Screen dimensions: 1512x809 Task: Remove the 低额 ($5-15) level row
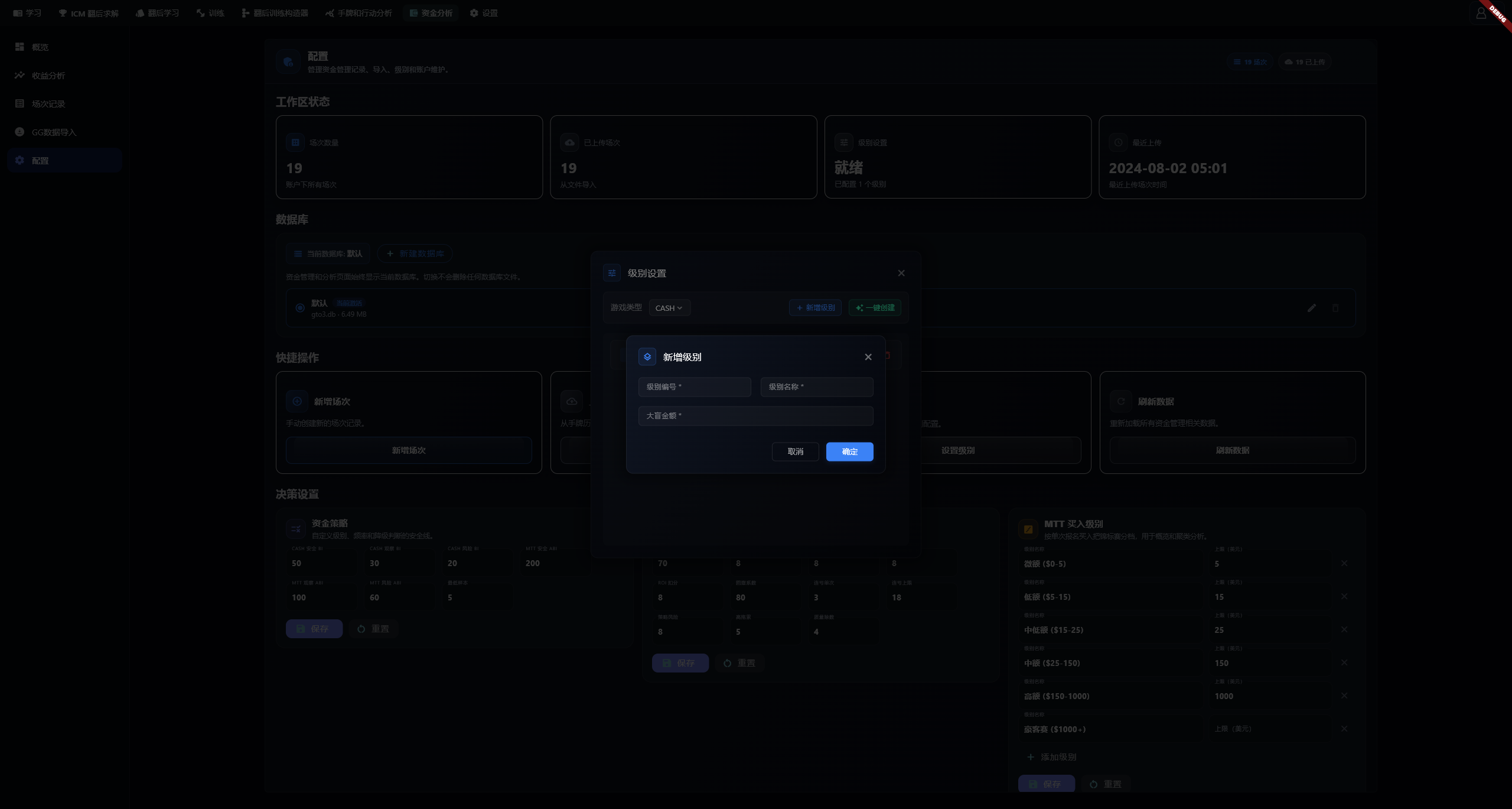[x=1344, y=596]
